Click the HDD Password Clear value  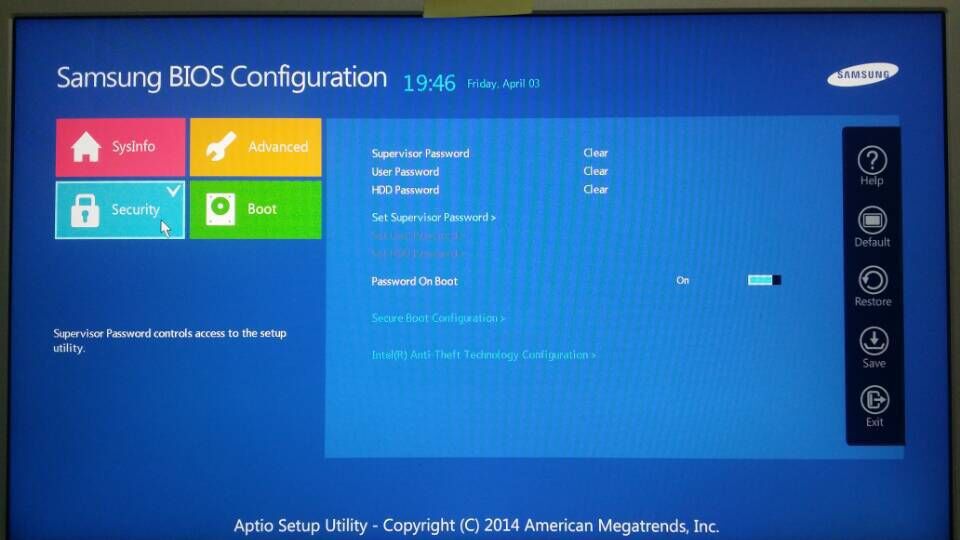pyautogui.click(x=595, y=189)
